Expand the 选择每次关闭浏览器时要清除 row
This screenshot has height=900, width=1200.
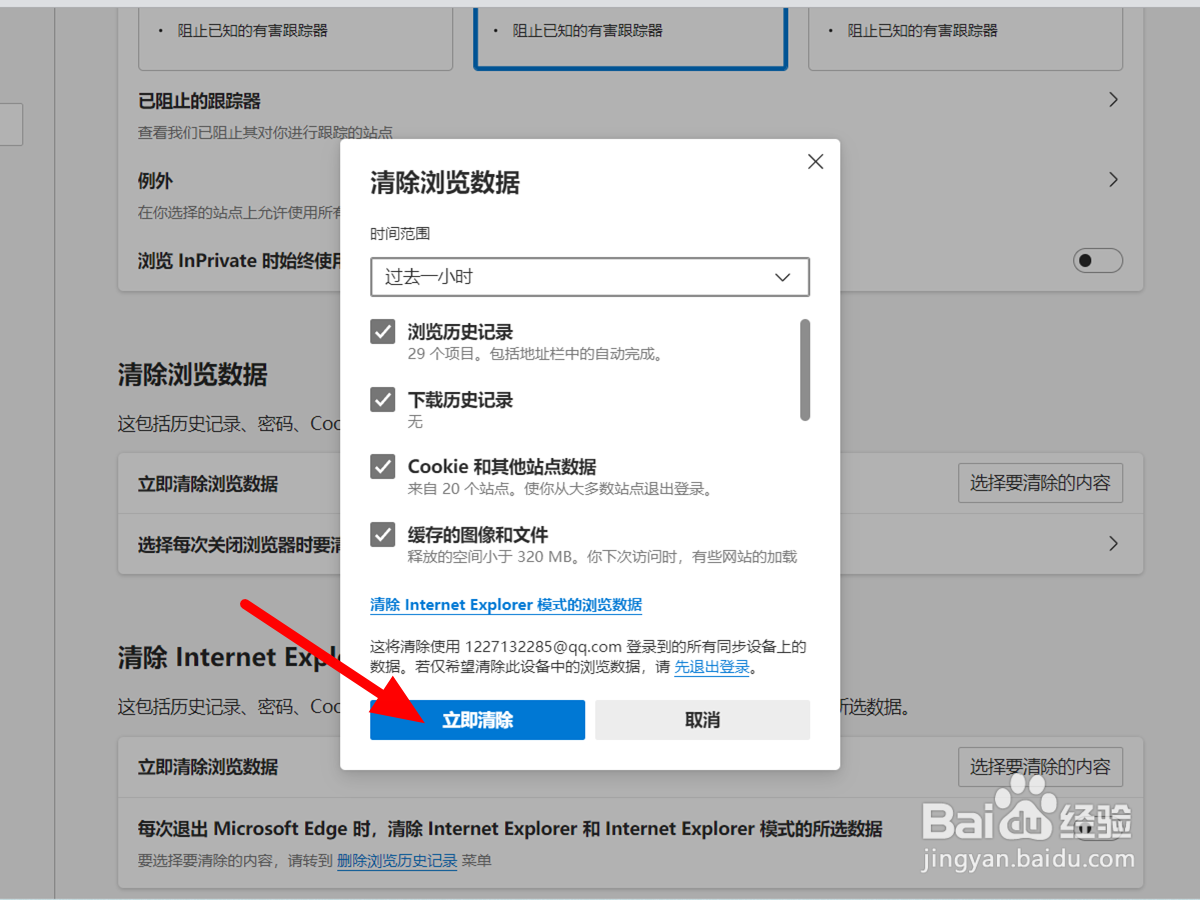click(1113, 544)
